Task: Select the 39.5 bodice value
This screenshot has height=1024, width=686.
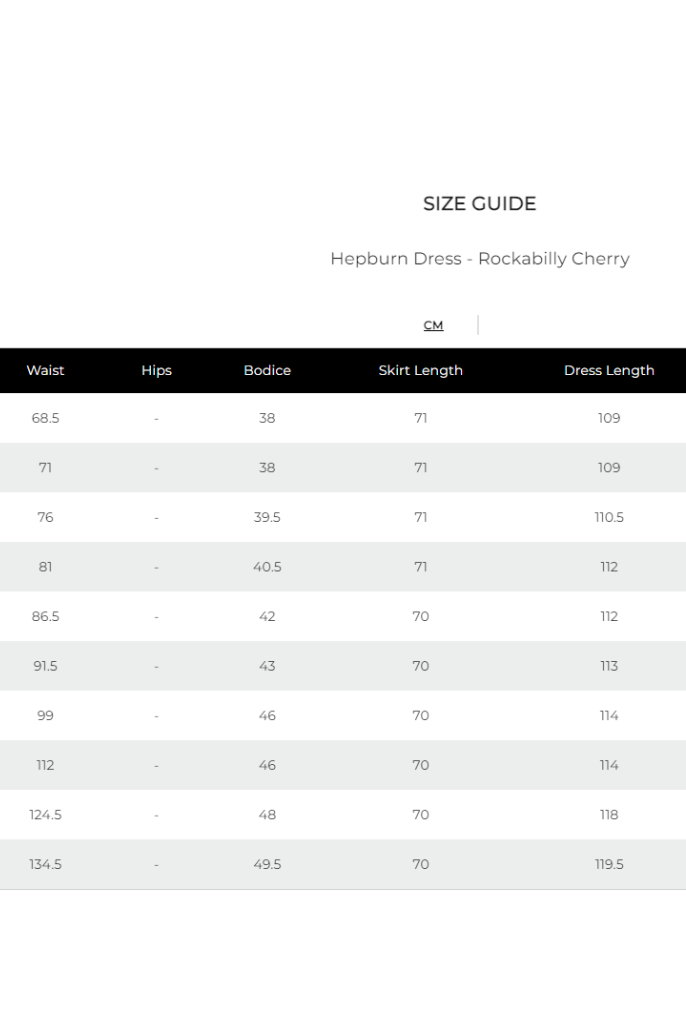Action: tap(267, 517)
